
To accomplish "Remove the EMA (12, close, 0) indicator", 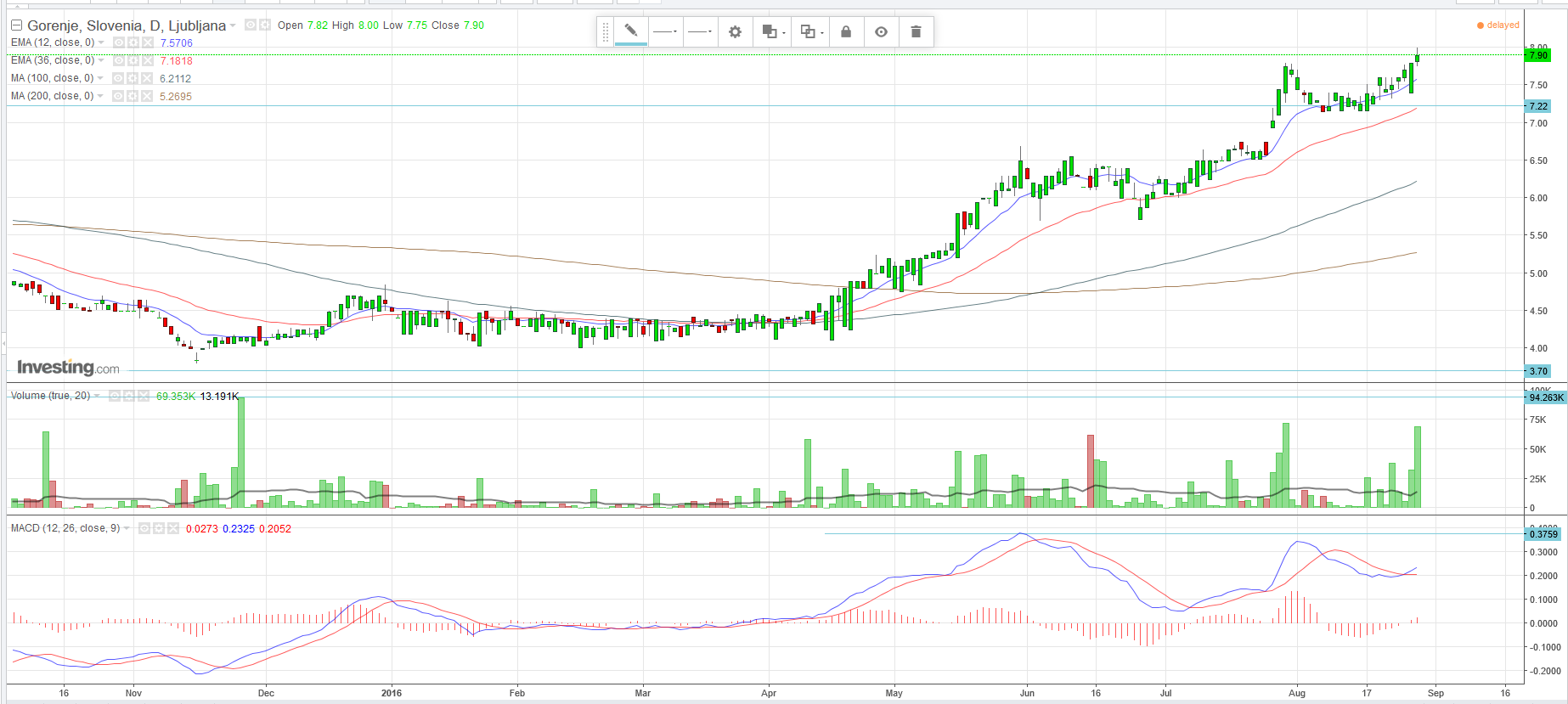I will click(148, 42).
